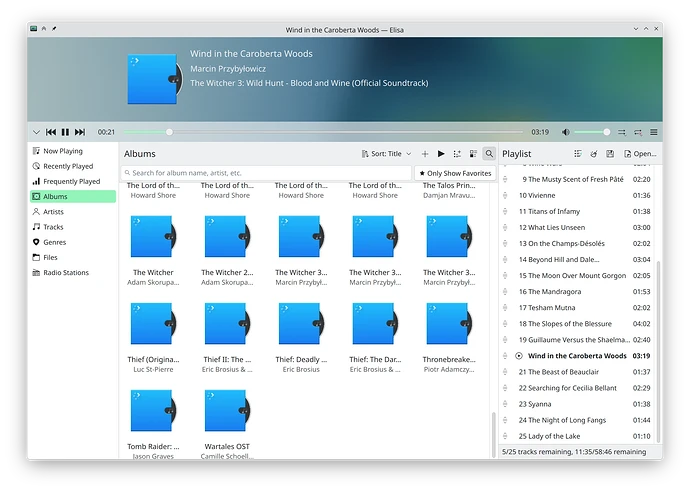The image size is (690, 492).
Task: Toggle the search bar magnifier icon
Action: click(x=489, y=154)
